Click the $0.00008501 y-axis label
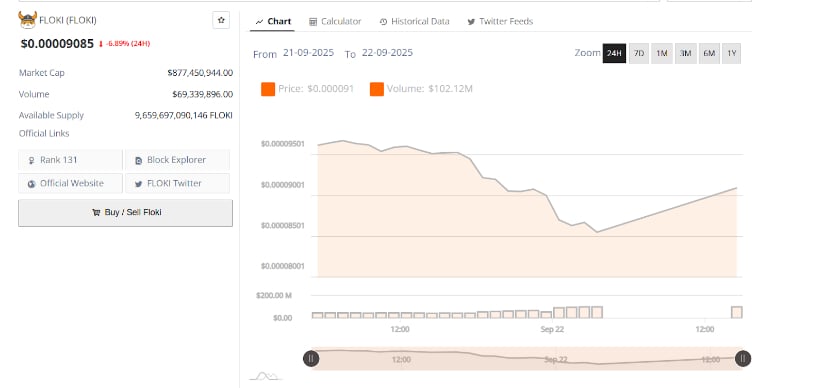This screenshot has width=825, height=388. 283,225
